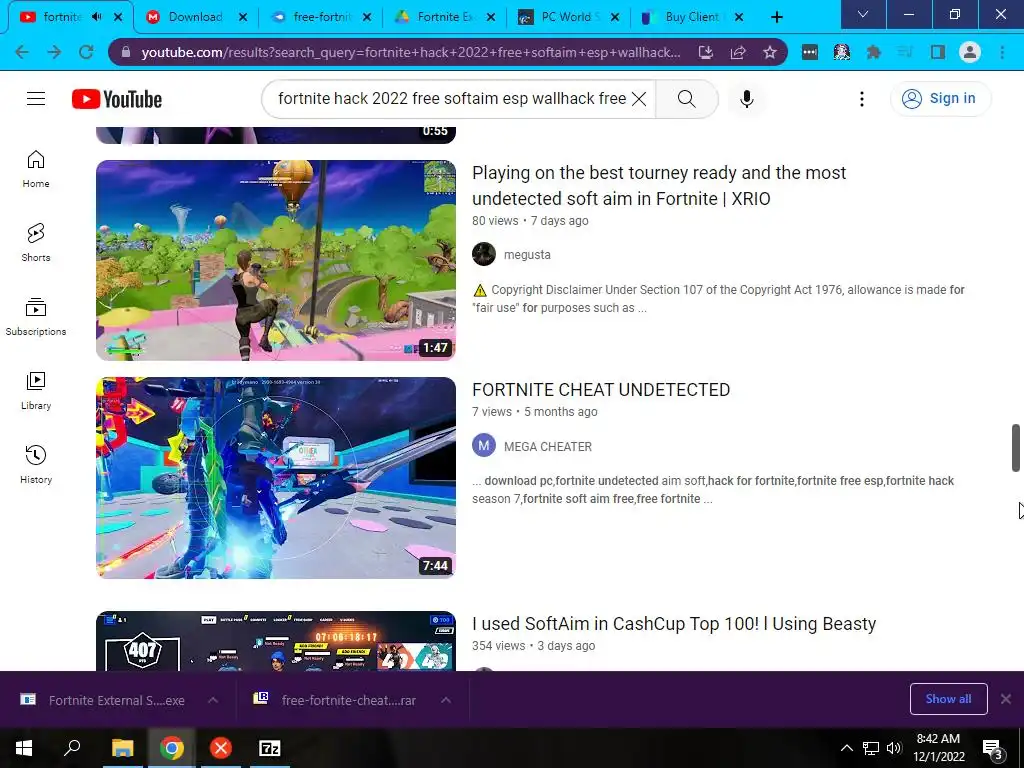Start voice search with microphone icon

(x=747, y=99)
